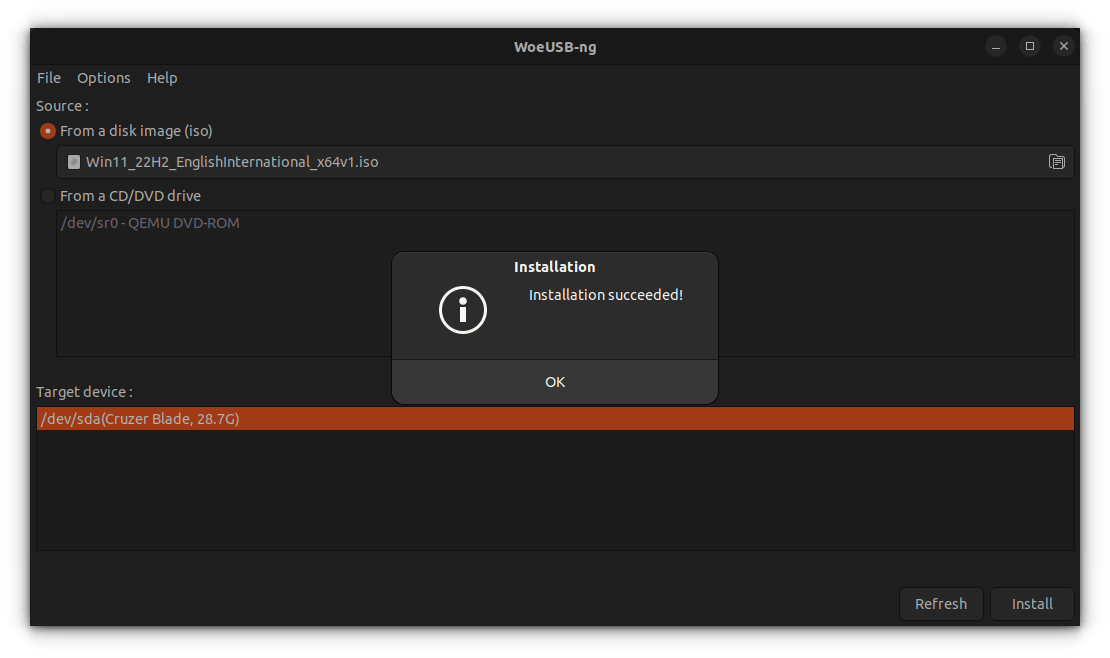Click the 'Installation succeeded!' message text
The height and width of the screenshot is (658, 1110).
click(605, 295)
